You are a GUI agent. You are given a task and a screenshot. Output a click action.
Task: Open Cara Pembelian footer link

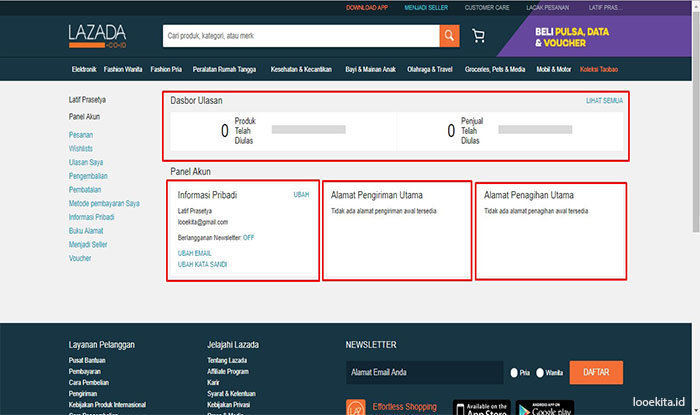(x=89, y=382)
